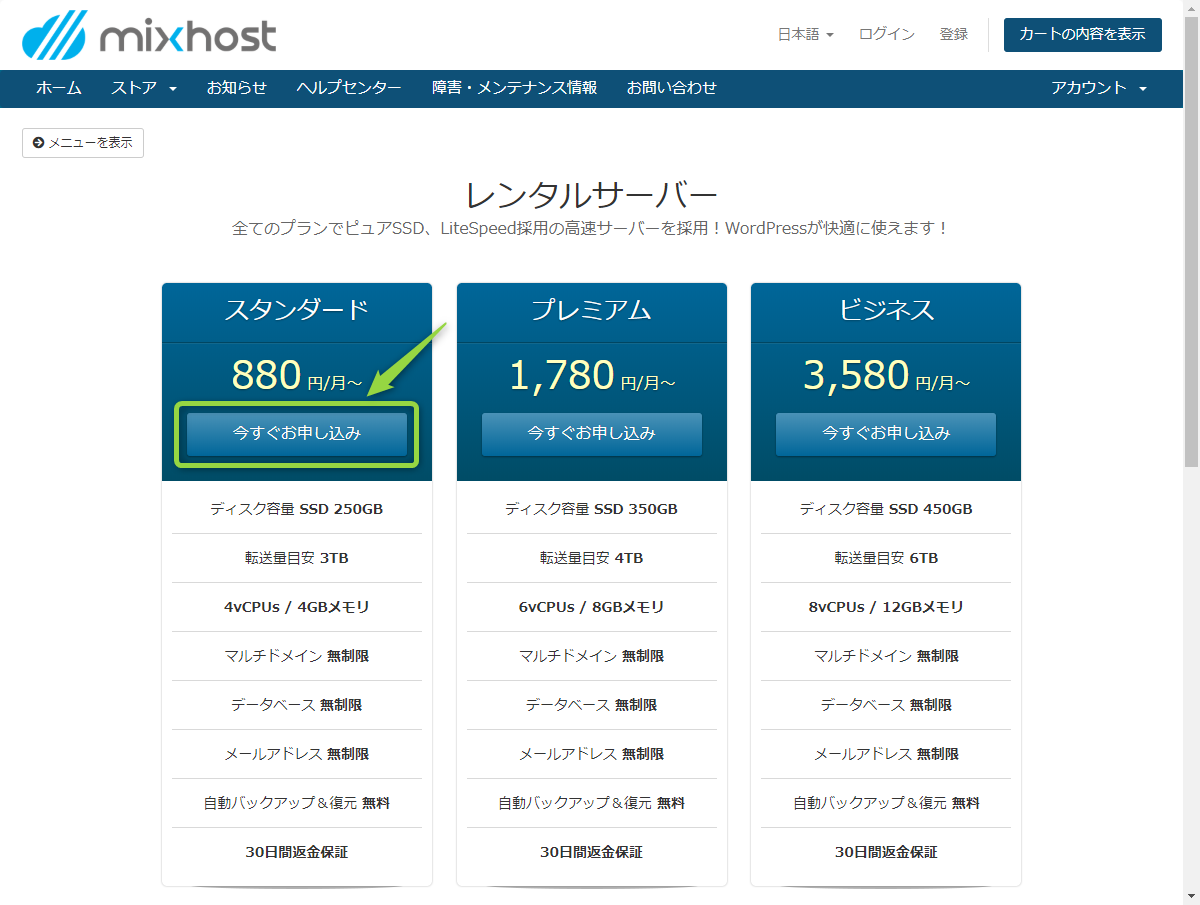Click 転送量目安 6TB text
The height and width of the screenshot is (905, 1200).
[886, 558]
